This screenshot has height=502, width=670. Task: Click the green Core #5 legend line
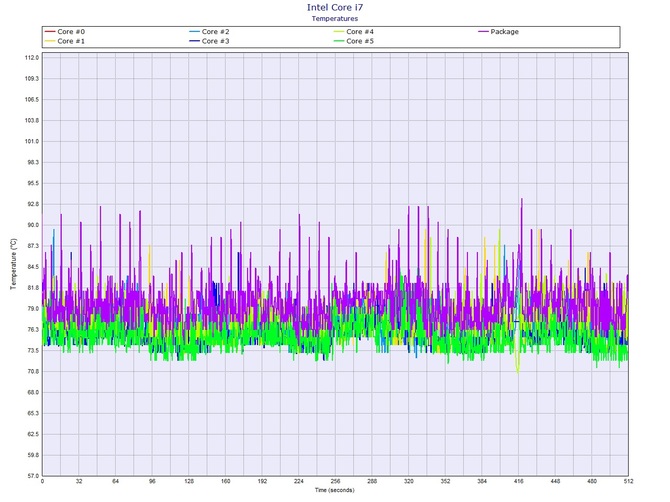[x=339, y=41]
